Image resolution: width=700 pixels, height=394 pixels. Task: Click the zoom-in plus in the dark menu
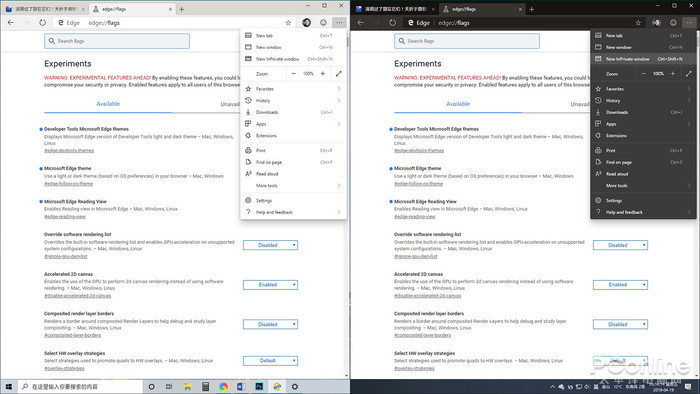point(673,74)
